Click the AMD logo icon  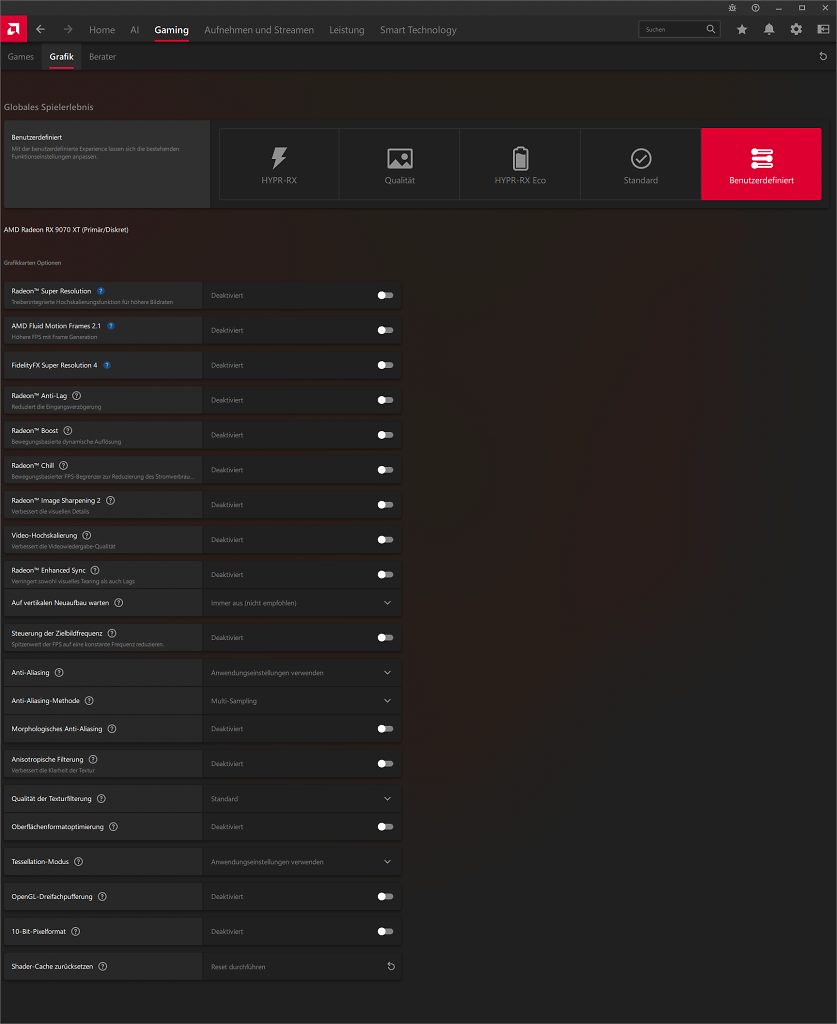tap(13, 29)
